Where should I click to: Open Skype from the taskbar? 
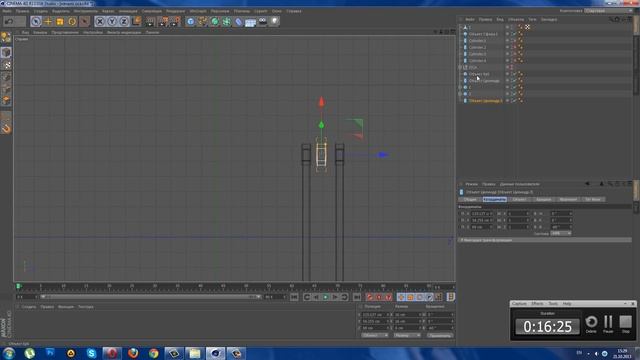click(x=91, y=353)
